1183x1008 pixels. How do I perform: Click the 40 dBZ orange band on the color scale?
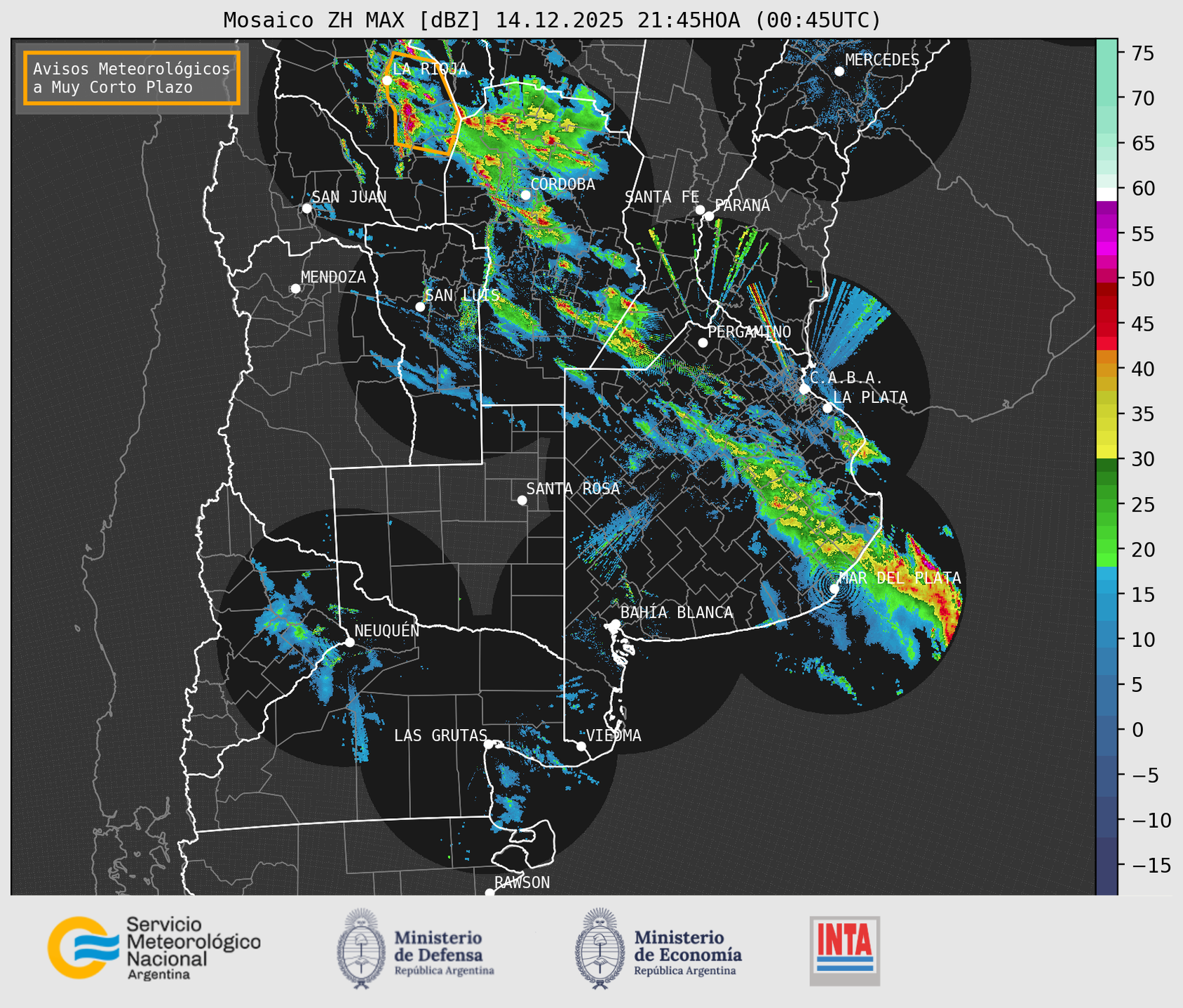(x=1107, y=369)
